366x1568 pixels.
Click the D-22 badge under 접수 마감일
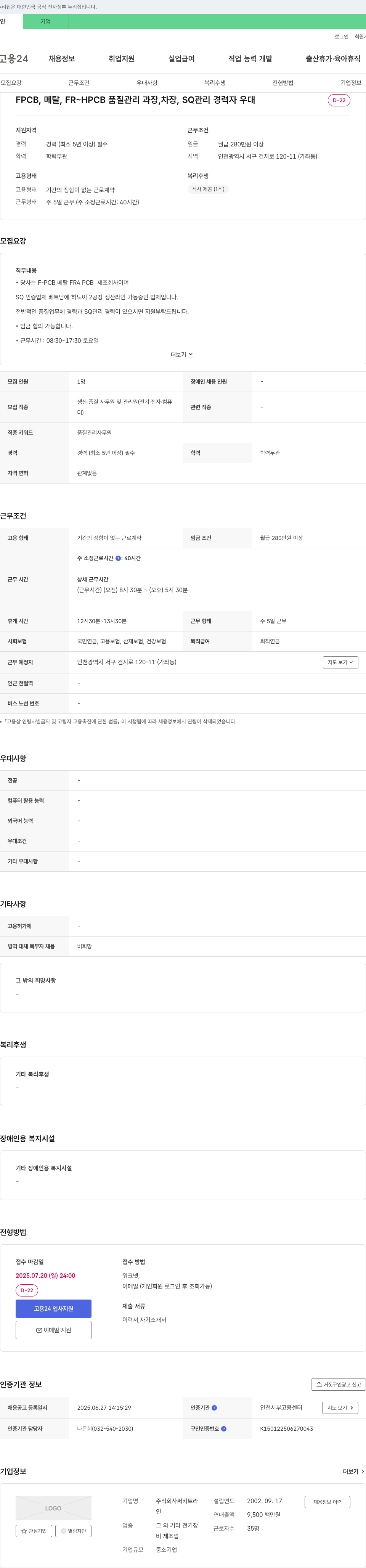click(27, 1290)
